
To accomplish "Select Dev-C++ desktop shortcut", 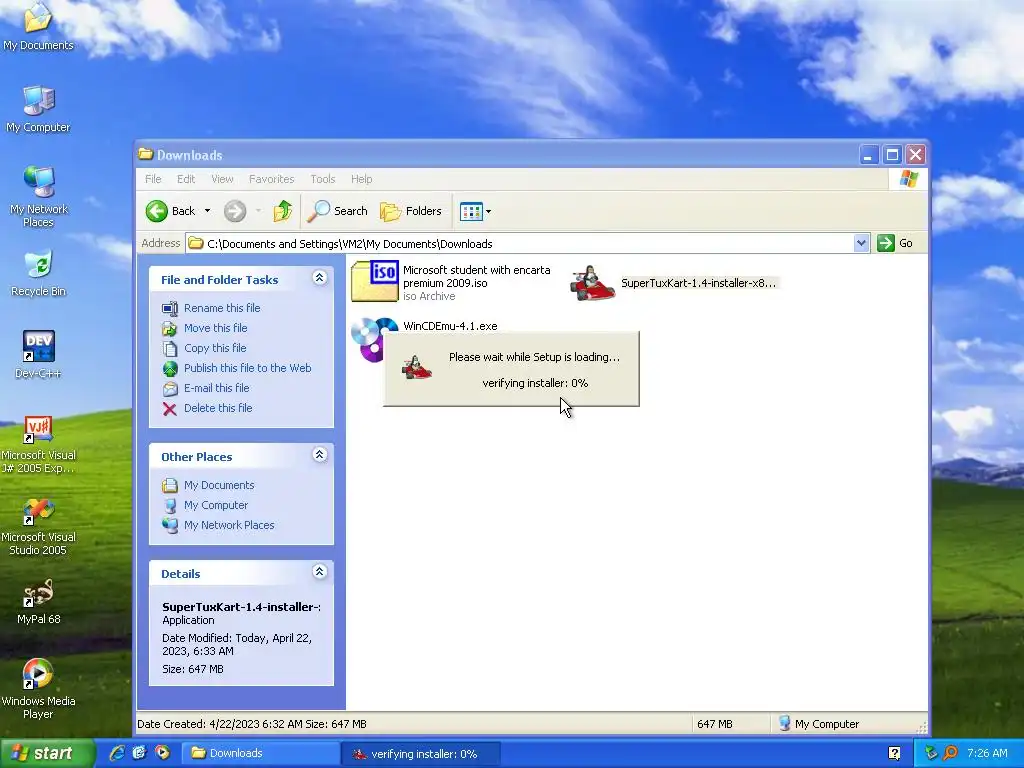I will [x=38, y=354].
